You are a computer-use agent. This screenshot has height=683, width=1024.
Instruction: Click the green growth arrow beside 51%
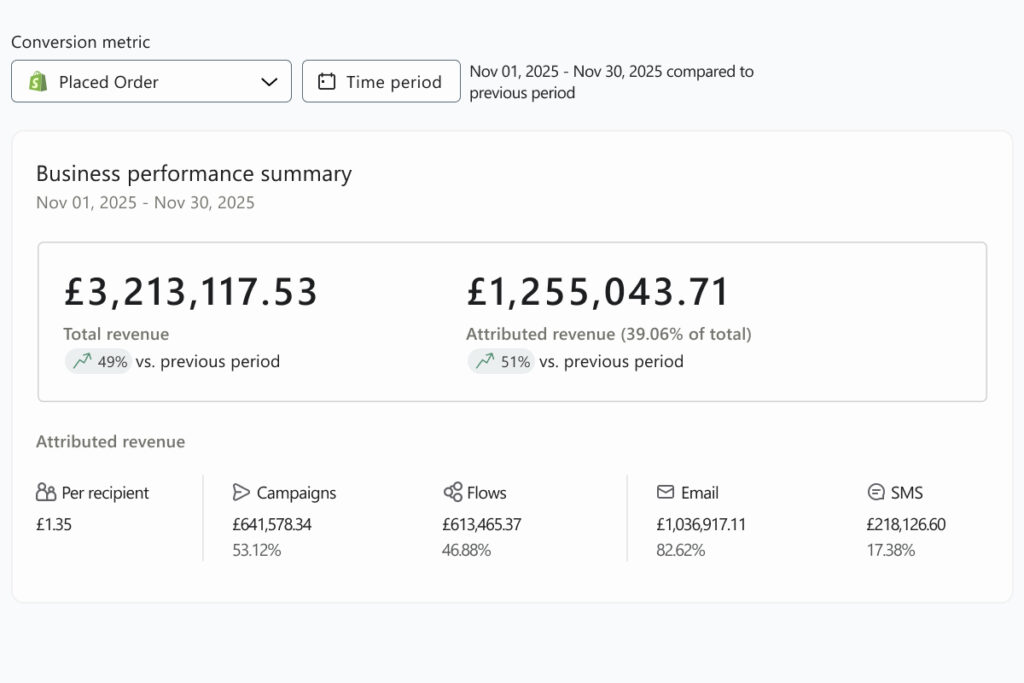click(x=484, y=361)
